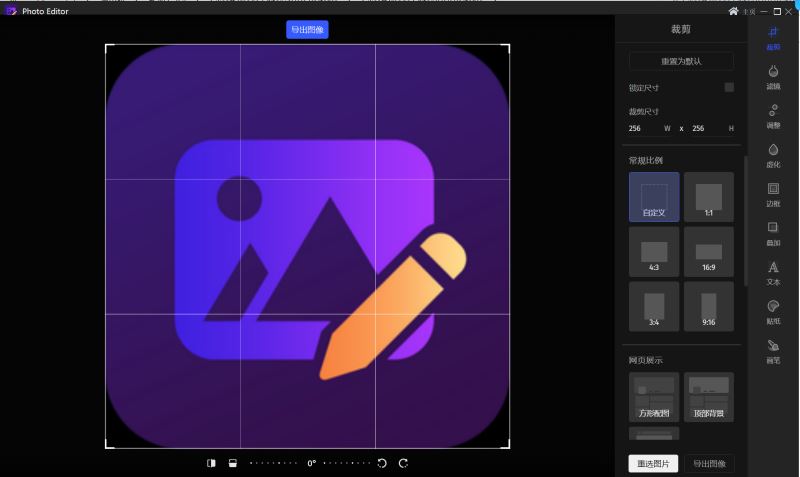Image resolution: width=800 pixels, height=477 pixels.
Task: Open the 虚化 blur tool
Action: pyautogui.click(x=773, y=156)
